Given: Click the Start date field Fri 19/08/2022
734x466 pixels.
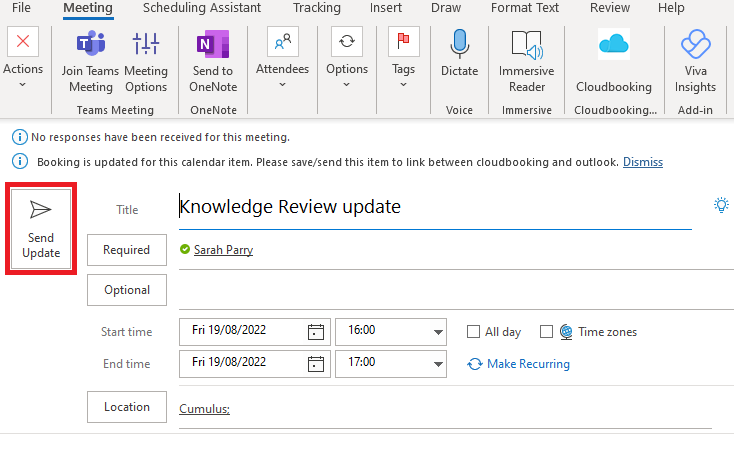Looking at the screenshot, I should tap(255, 332).
